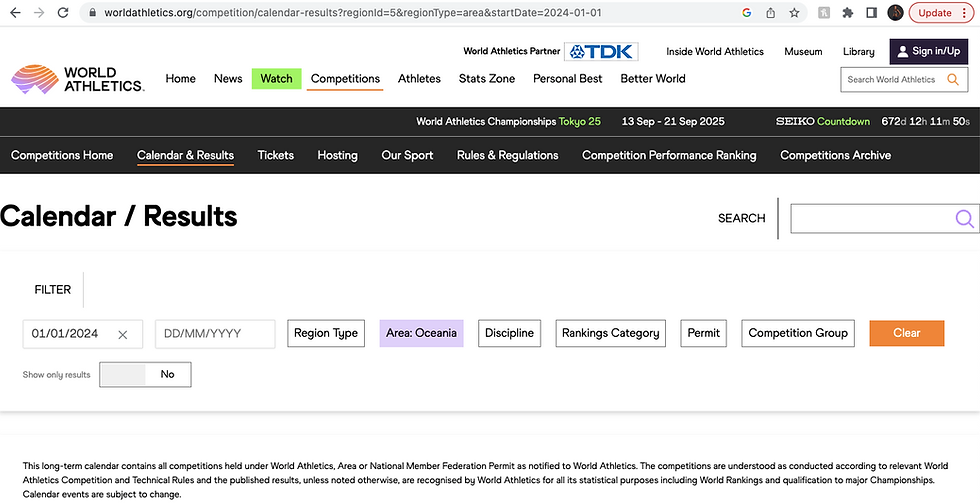Image resolution: width=980 pixels, height=504 pixels.
Task: Select the Calendar & Results tab
Action: [185, 155]
